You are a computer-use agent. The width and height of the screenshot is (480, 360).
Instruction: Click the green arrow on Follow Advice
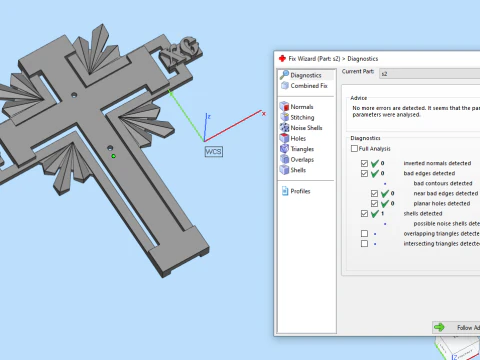tap(439, 327)
